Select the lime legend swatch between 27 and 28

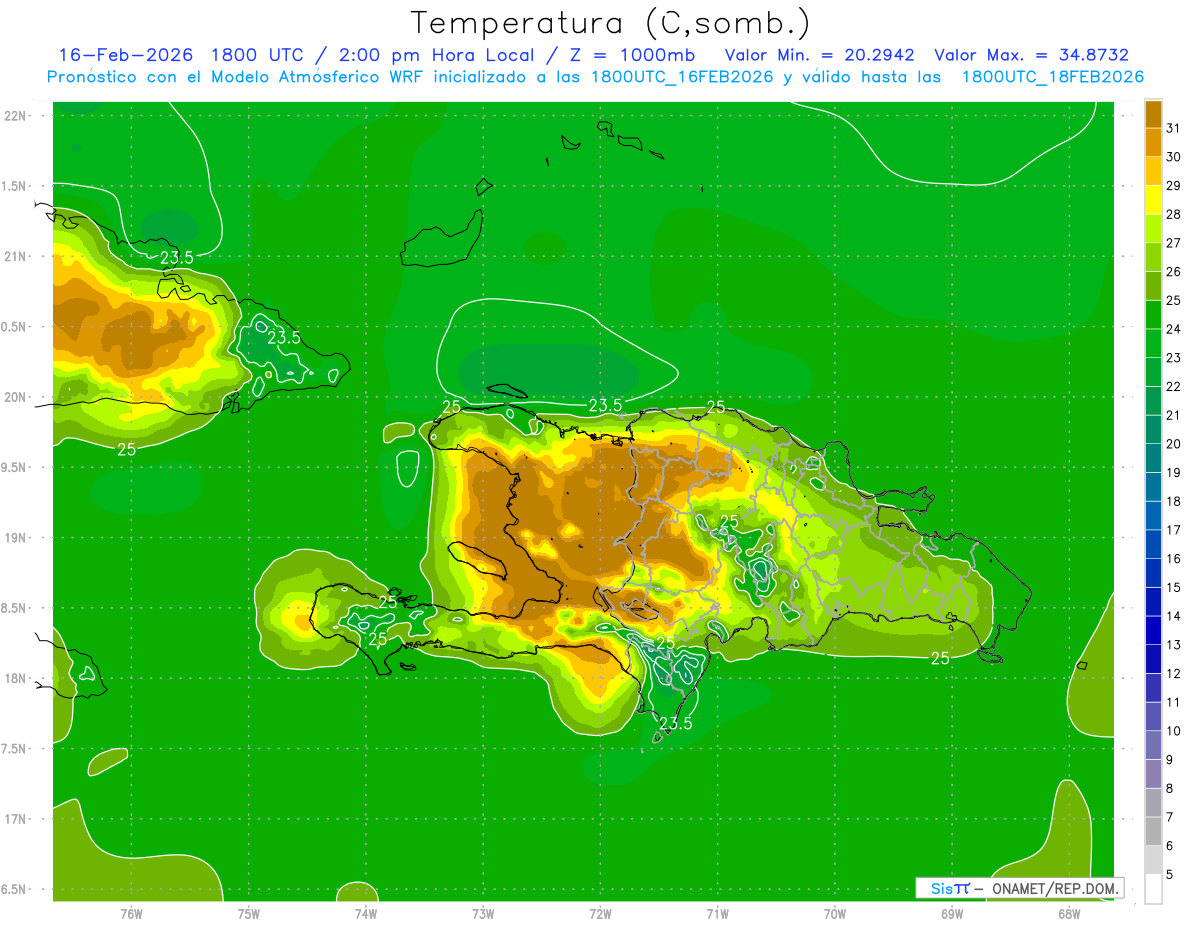[x=1153, y=228]
